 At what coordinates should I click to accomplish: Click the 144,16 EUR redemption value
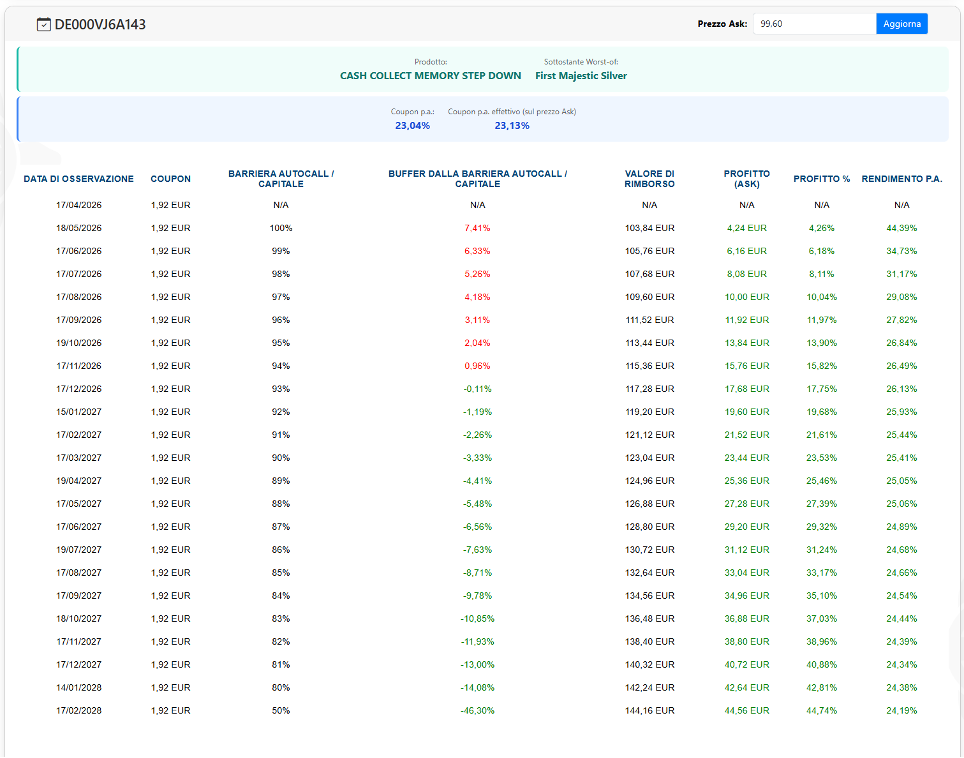click(x=649, y=710)
